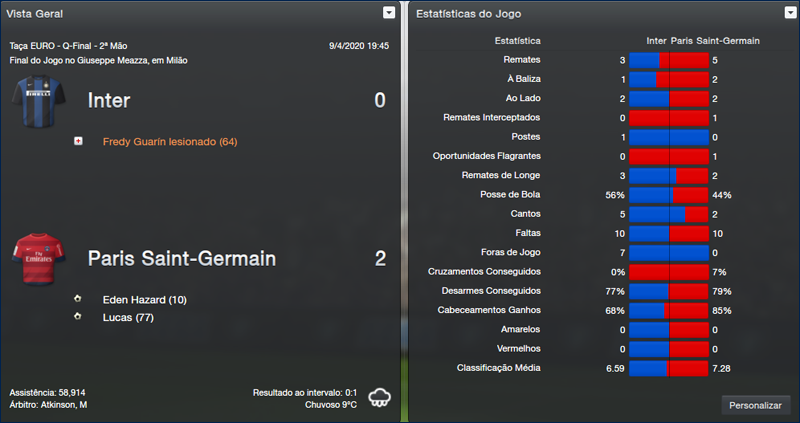Viewport: 800px width, 423px height.
Task: Click the Posse de Bola possession bar
Action: point(669,194)
